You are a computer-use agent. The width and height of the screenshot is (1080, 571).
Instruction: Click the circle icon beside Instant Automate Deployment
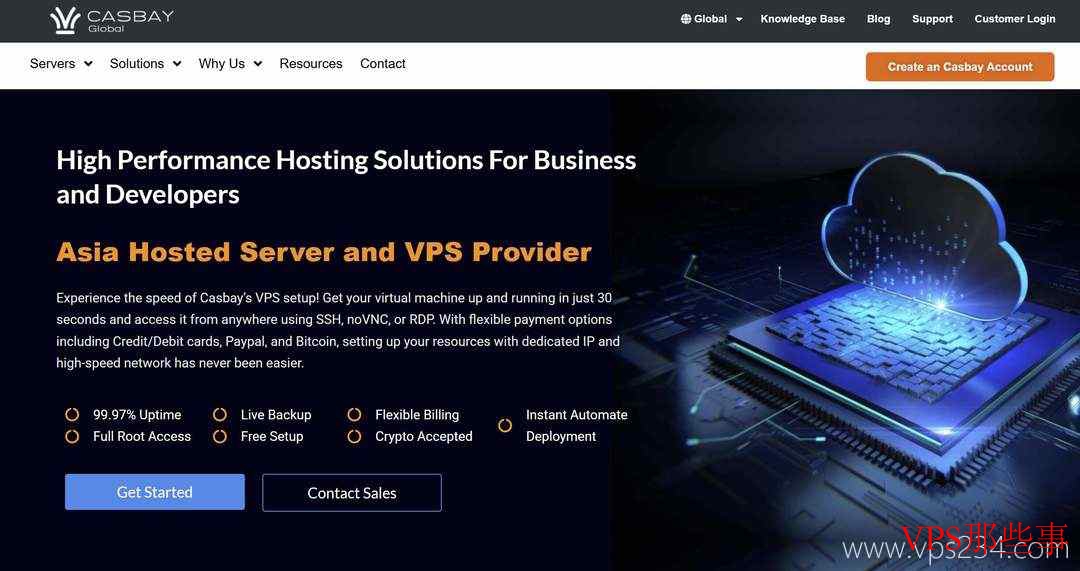pyautogui.click(x=505, y=426)
